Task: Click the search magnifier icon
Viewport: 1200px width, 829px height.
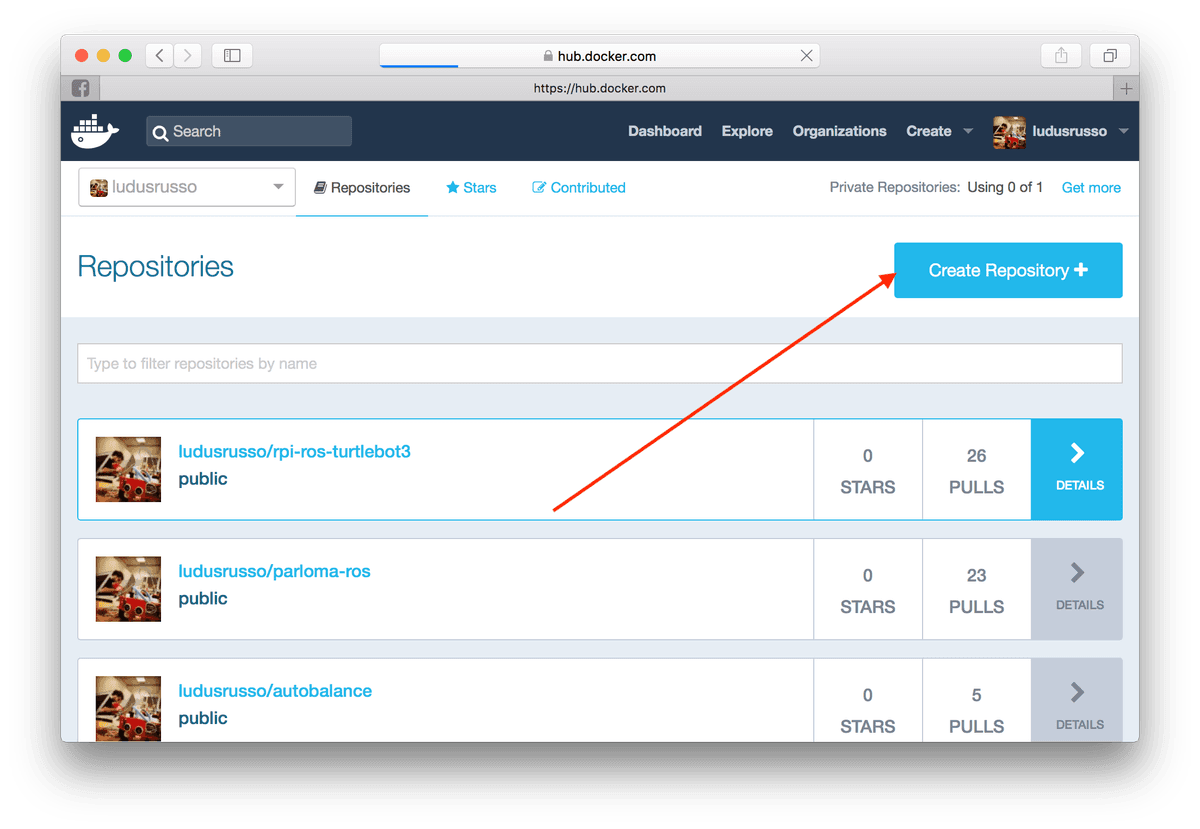Action: (161, 131)
